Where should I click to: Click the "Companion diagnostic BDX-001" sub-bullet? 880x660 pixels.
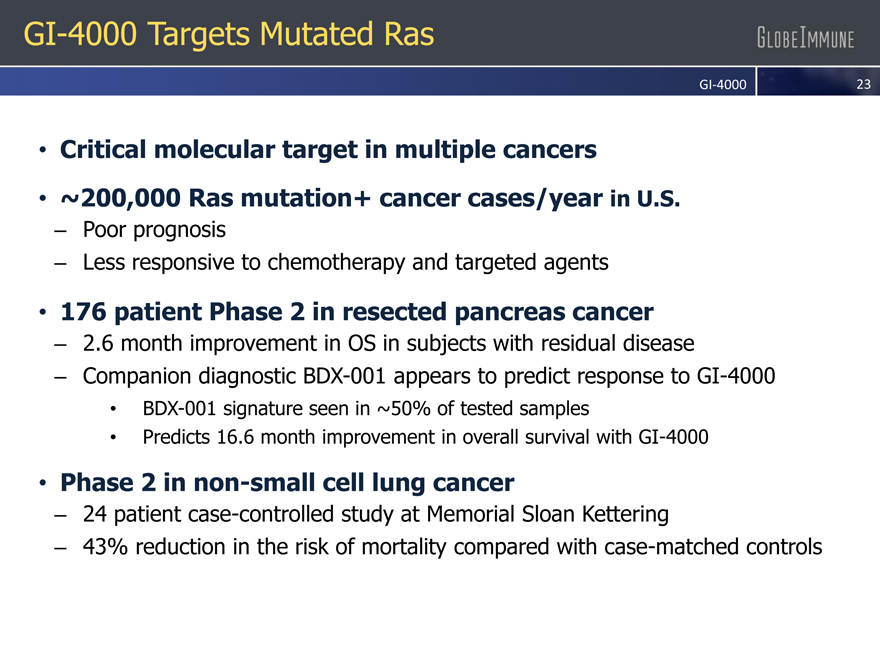point(429,377)
